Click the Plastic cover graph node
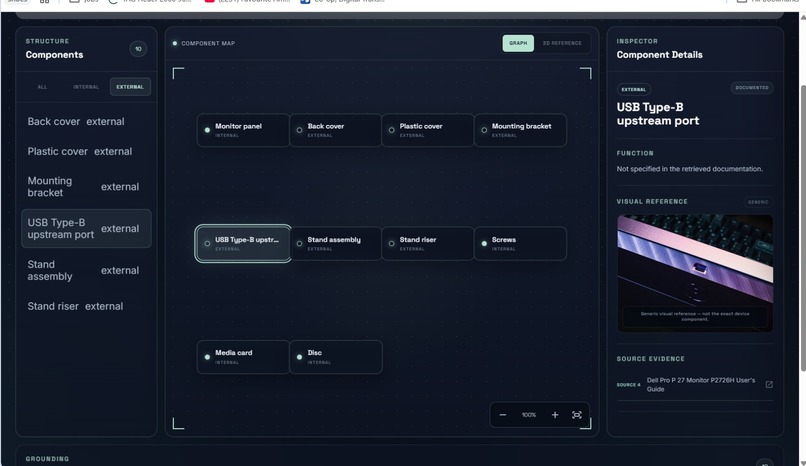 click(x=427, y=130)
